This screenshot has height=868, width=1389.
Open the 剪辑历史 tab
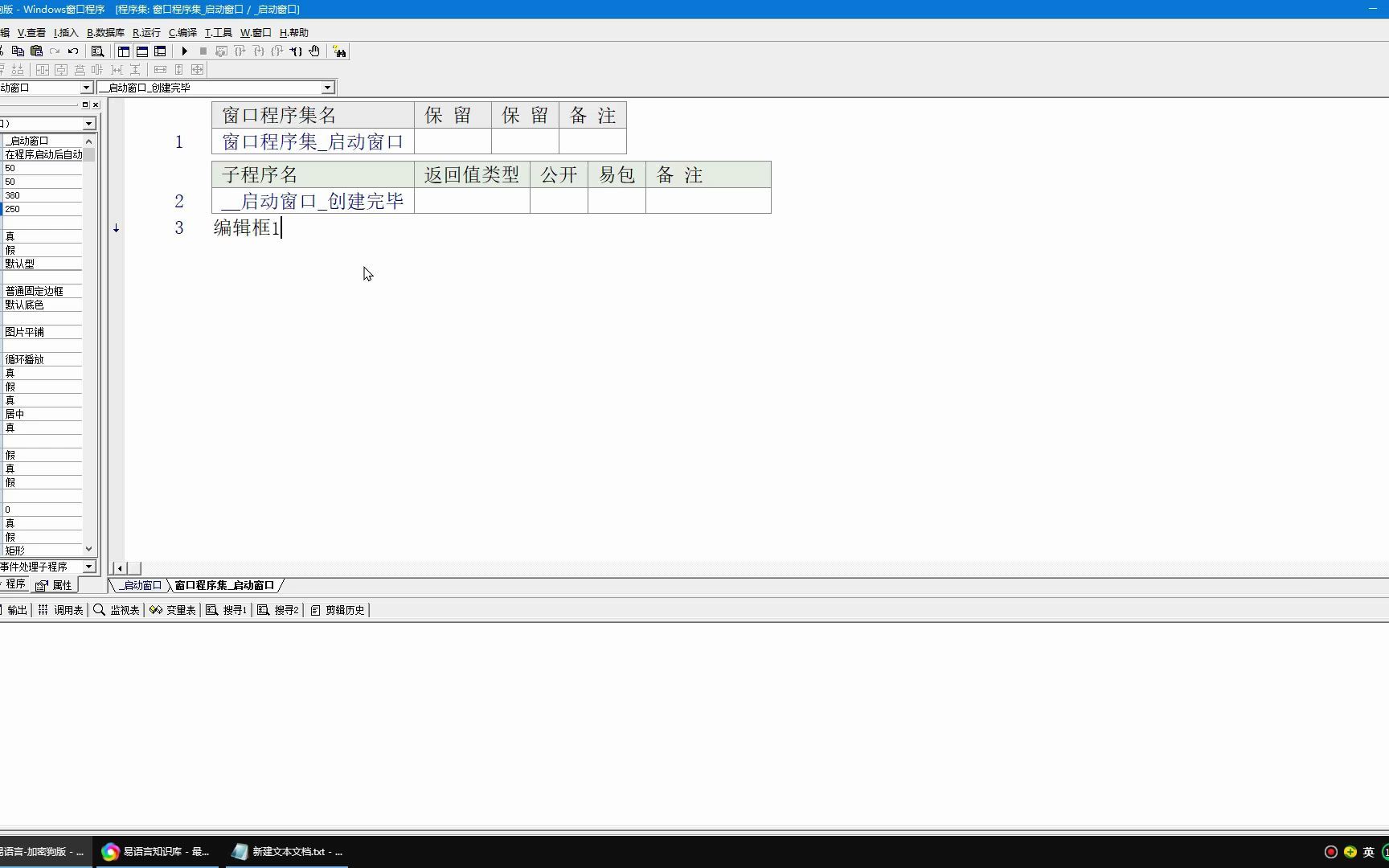338,610
